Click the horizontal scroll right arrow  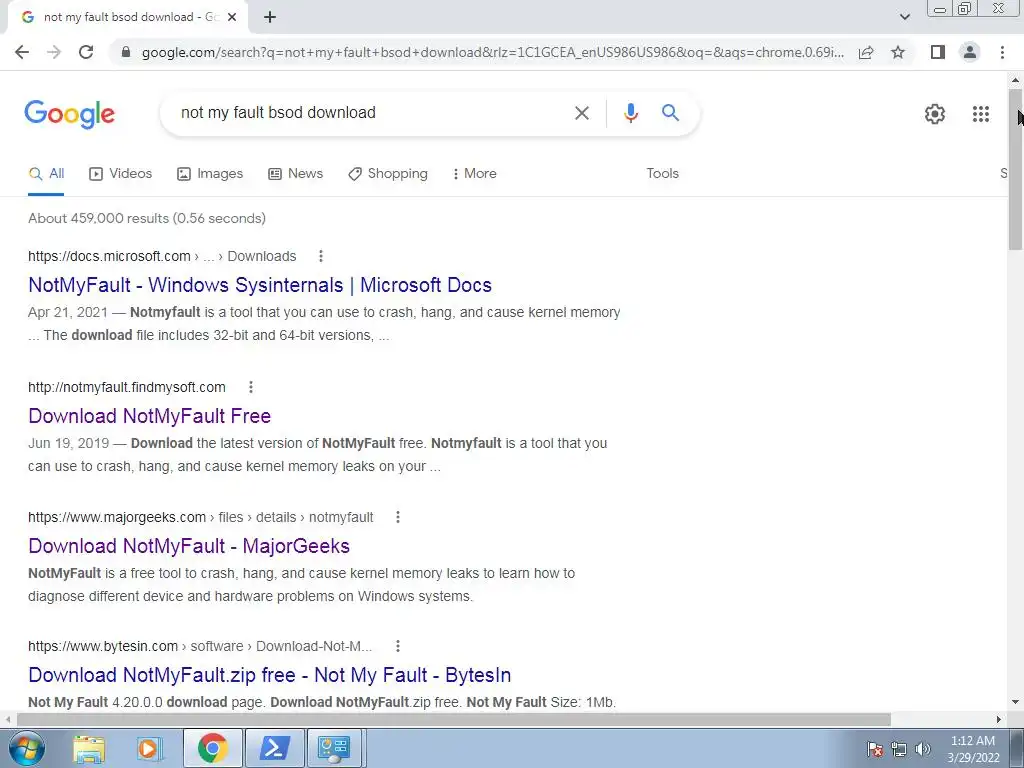[x=999, y=719]
